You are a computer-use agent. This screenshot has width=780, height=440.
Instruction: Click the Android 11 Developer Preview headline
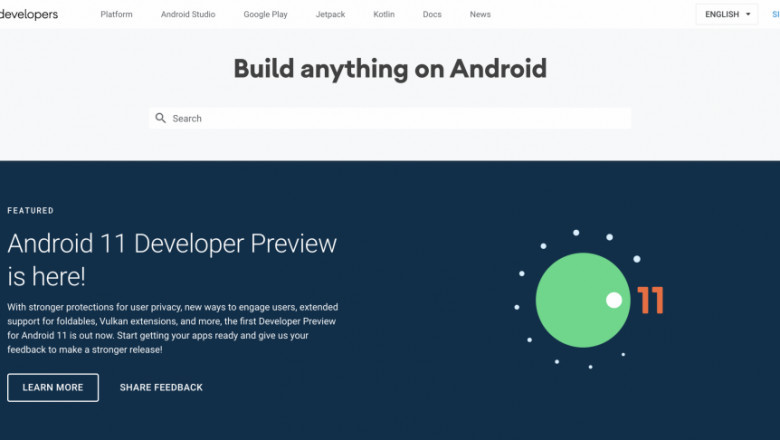(172, 260)
